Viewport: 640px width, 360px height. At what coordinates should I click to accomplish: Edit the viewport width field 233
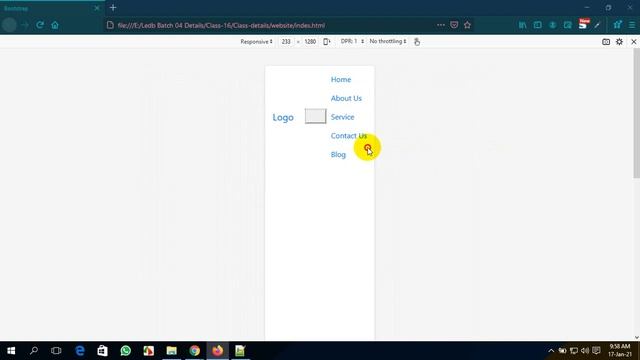click(x=286, y=42)
